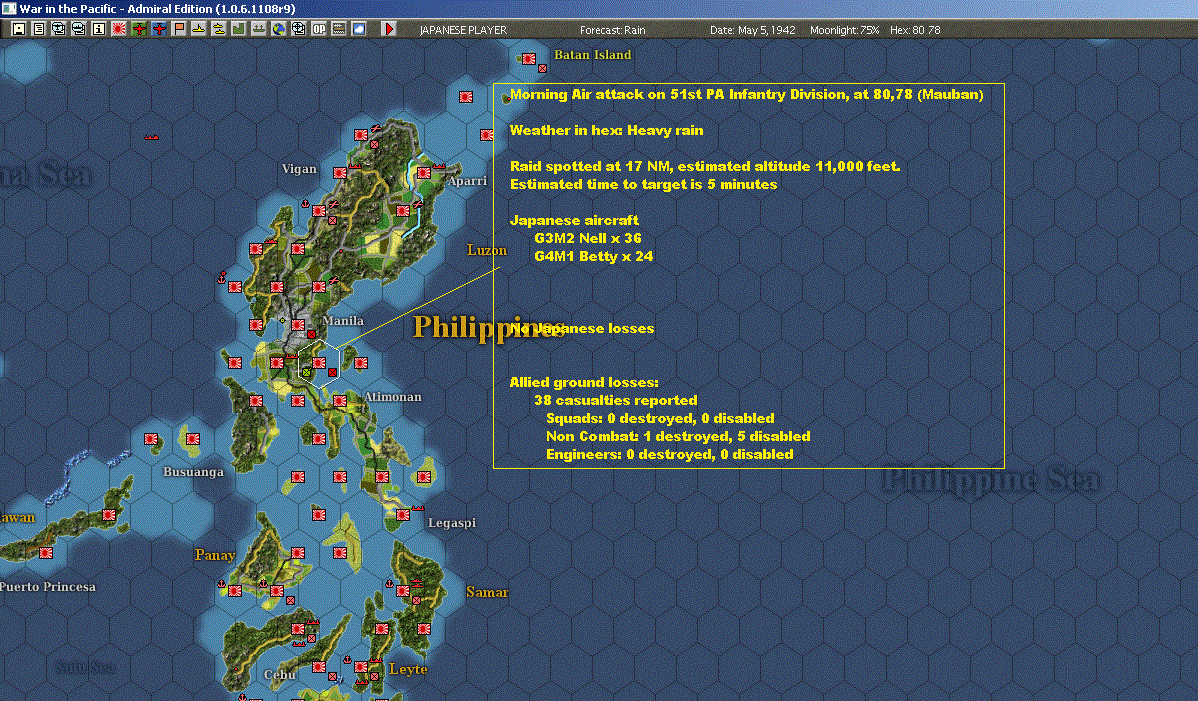Select Japanese flag marker at Batan Island
This screenshot has height=701, width=1198.
pos(528,58)
